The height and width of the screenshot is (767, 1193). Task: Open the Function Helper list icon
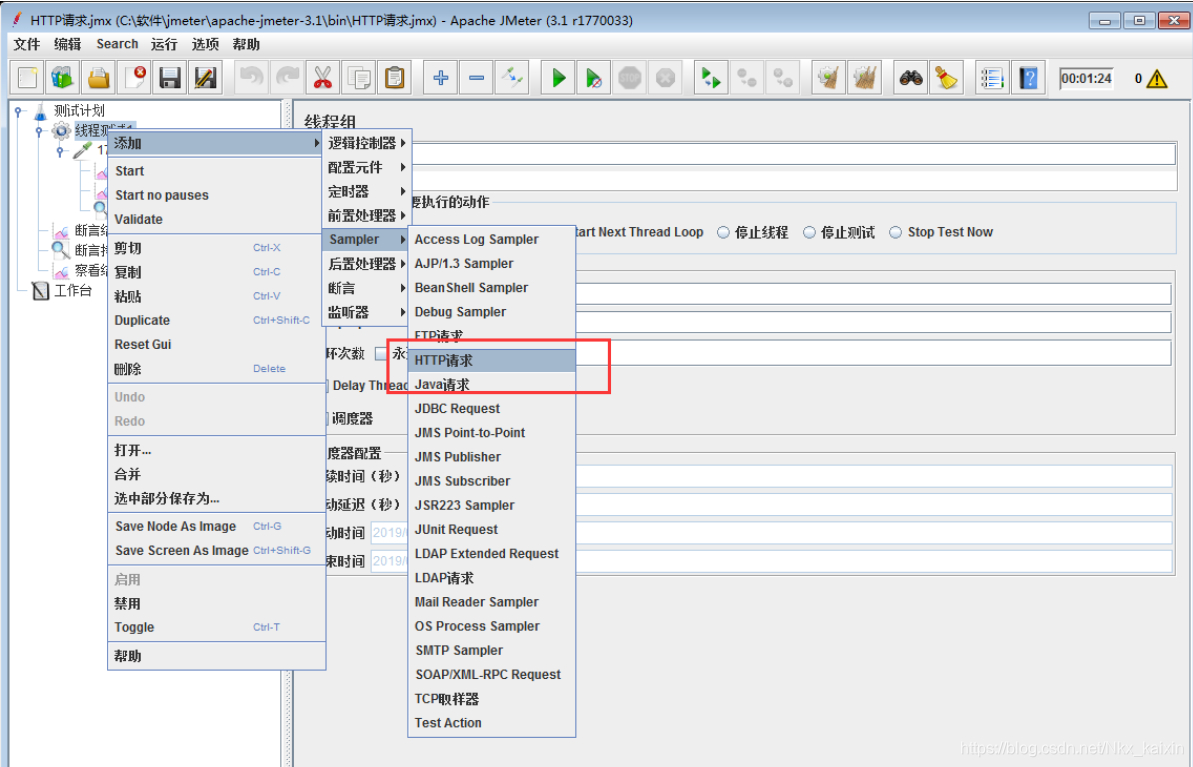(x=992, y=78)
